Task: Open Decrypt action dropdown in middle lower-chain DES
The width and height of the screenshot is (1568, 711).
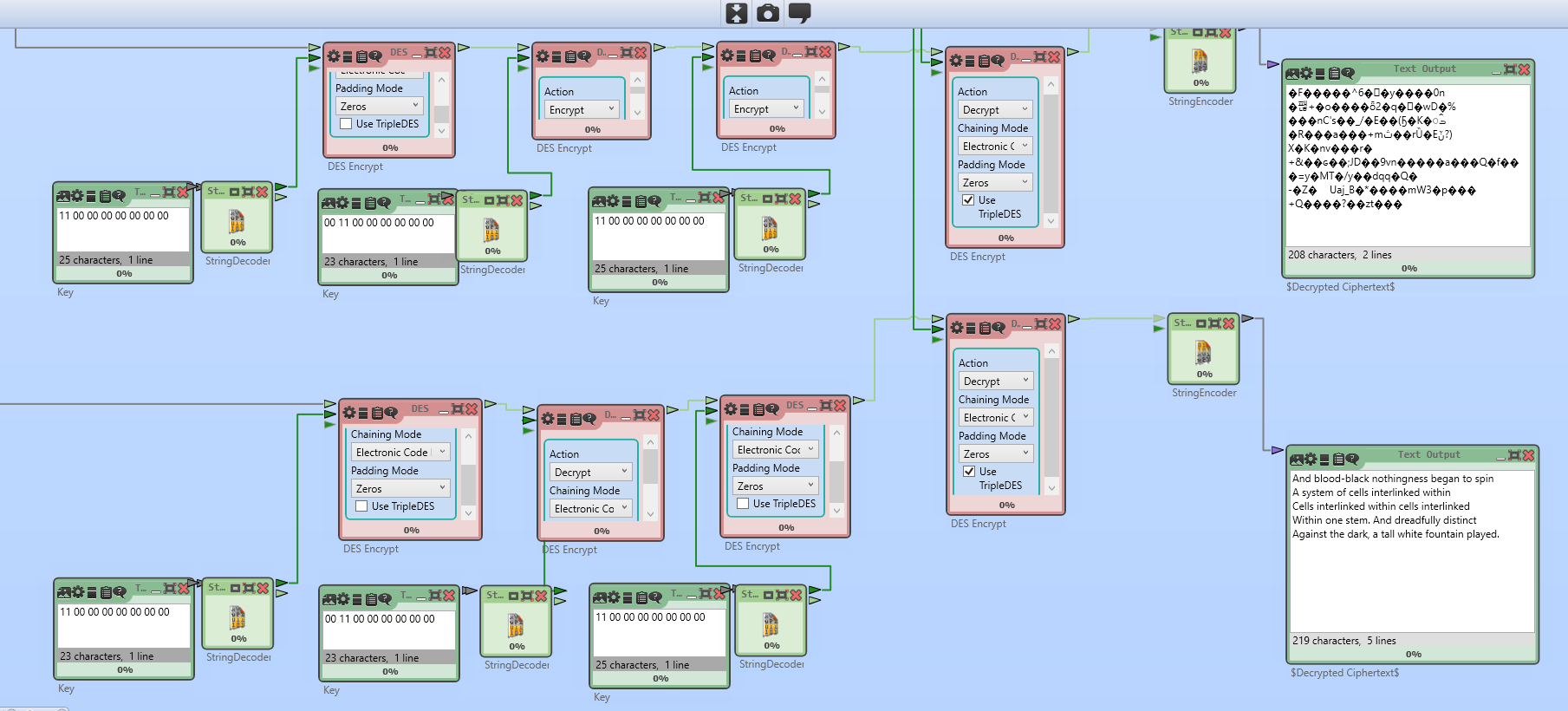Action: pyautogui.click(x=591, y=472)
